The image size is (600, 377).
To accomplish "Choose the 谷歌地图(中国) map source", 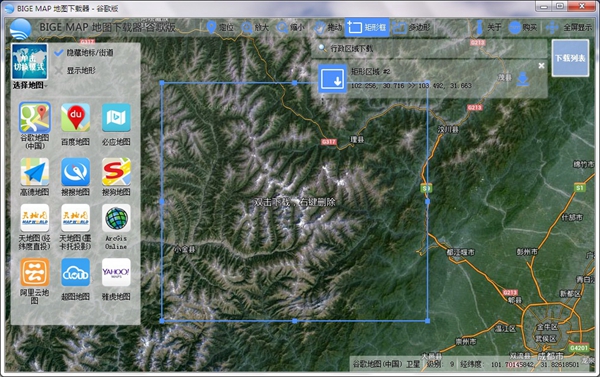I will pos(35,126).
